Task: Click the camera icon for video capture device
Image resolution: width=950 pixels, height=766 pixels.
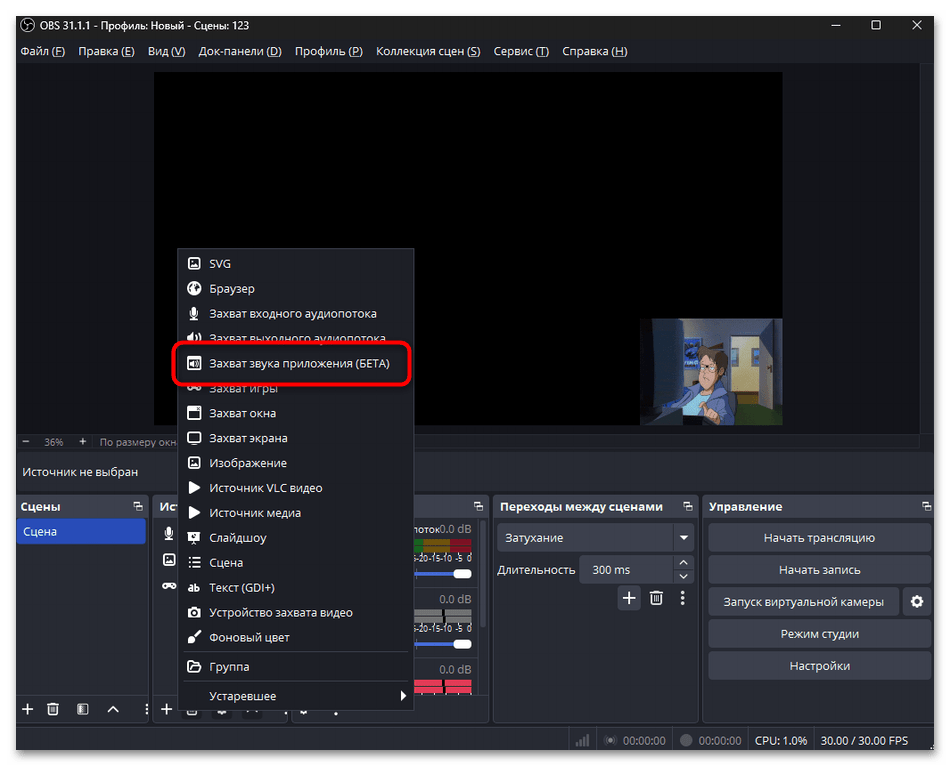Action: pos(194,613)
